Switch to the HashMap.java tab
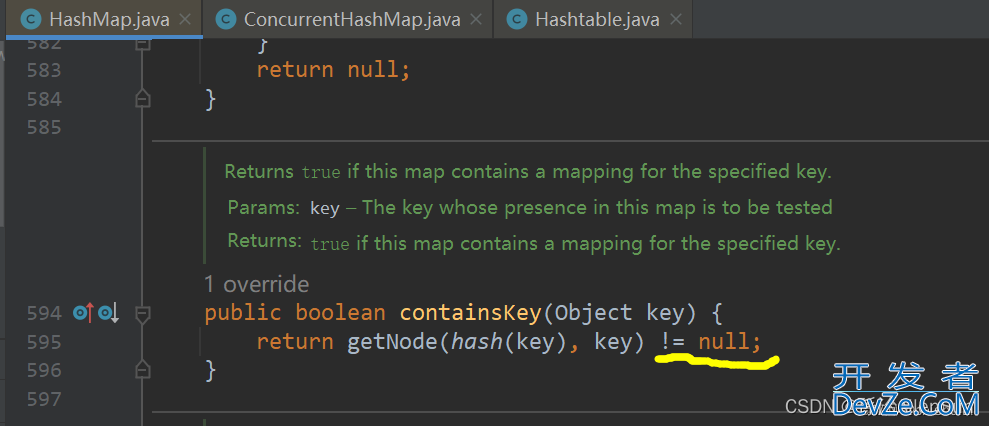The image size is (989, 426). (103, 19)
